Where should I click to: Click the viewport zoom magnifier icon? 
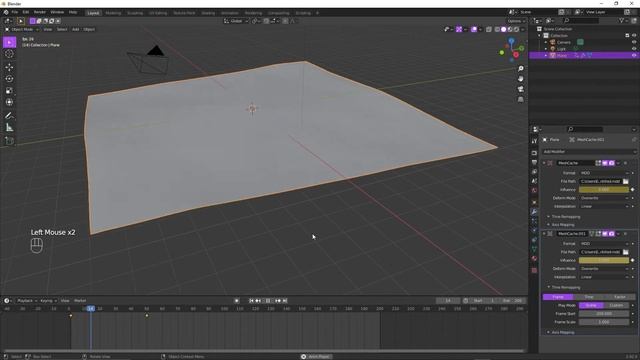coord(520,69)
